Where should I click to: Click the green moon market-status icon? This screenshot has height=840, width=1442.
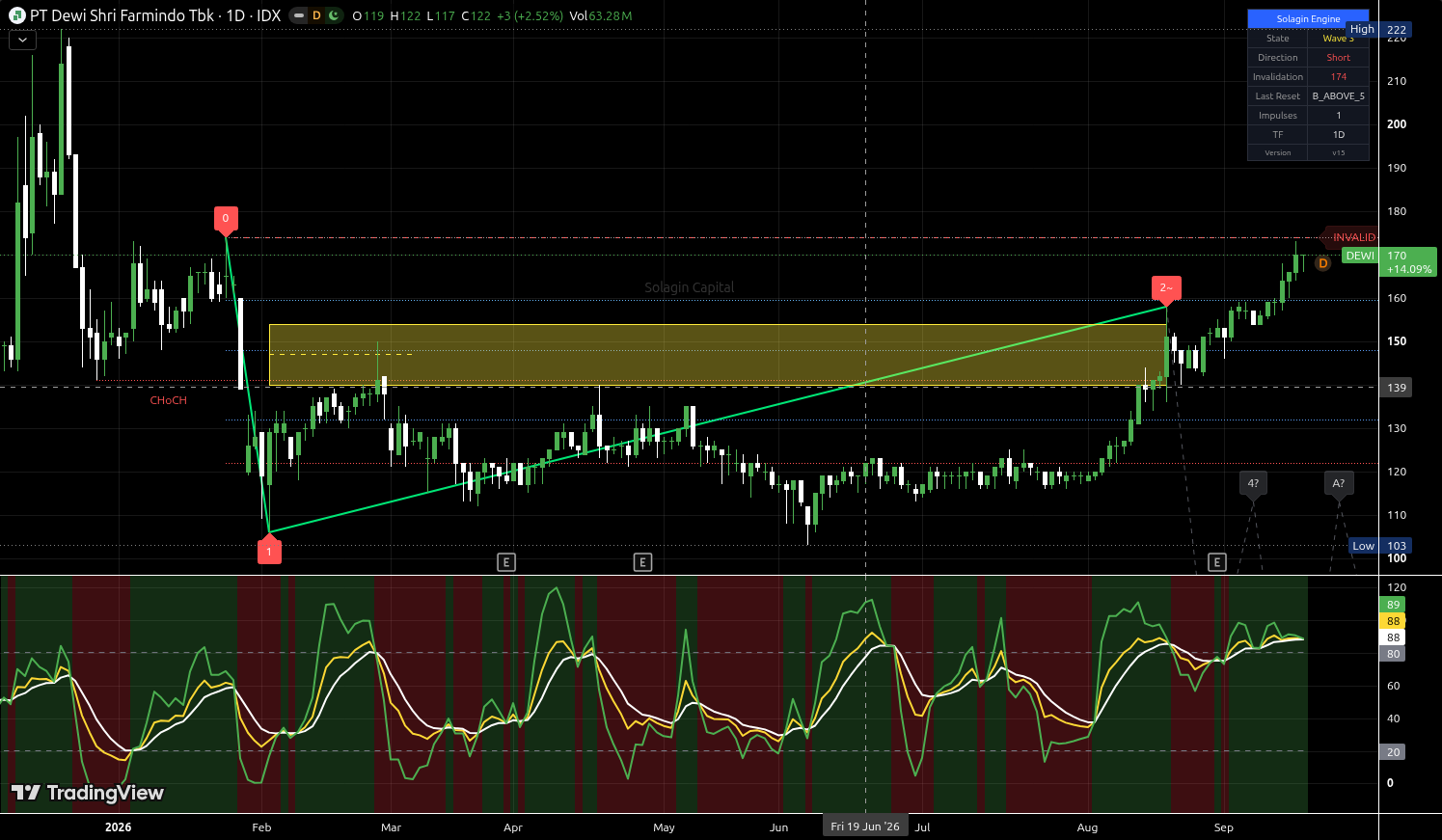pyautogui.click(x=334, y=15)
